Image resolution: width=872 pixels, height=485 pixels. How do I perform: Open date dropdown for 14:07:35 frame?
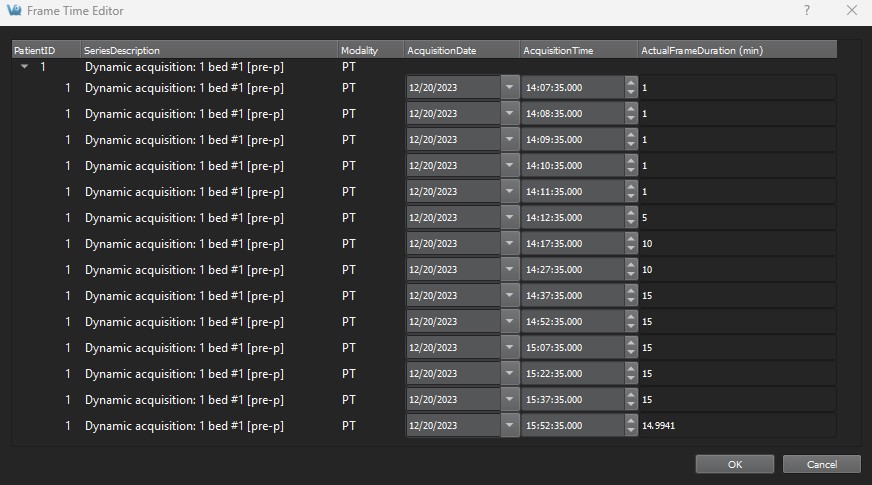point(510,88)
